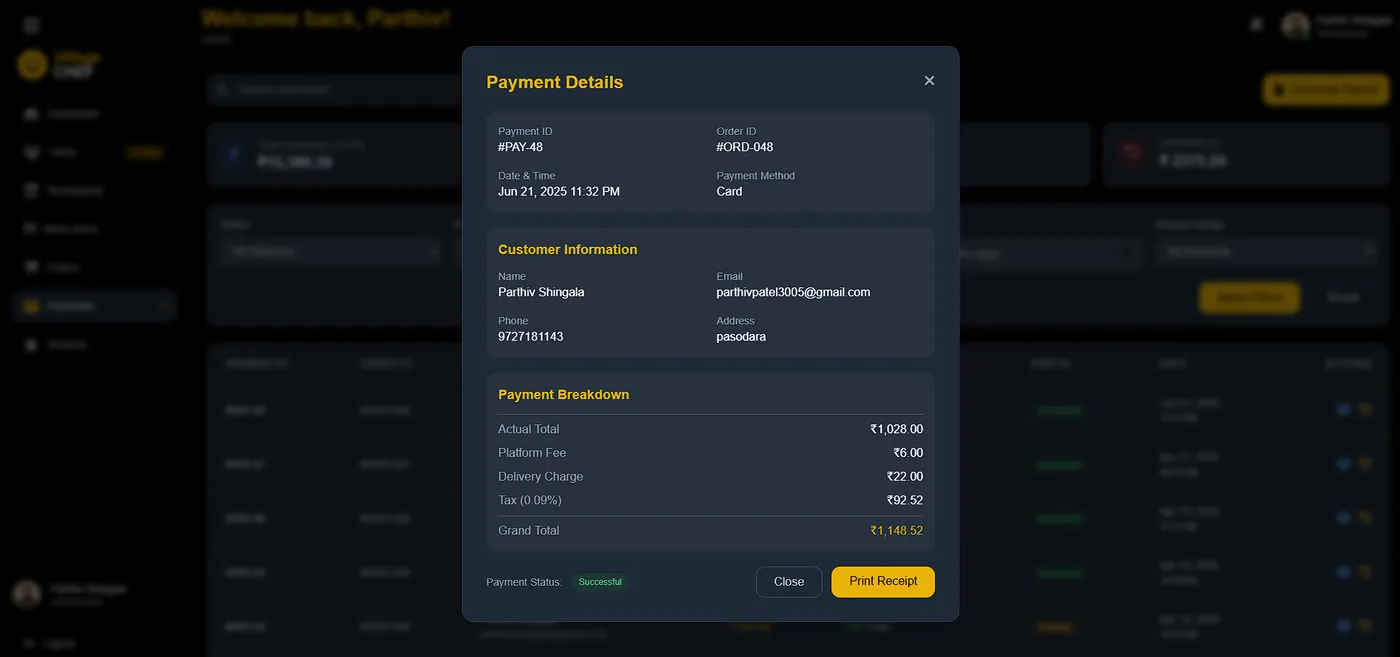1400x657 pixels.
Task: Select the order ID #ORD-048
Action: pos(745,147)
